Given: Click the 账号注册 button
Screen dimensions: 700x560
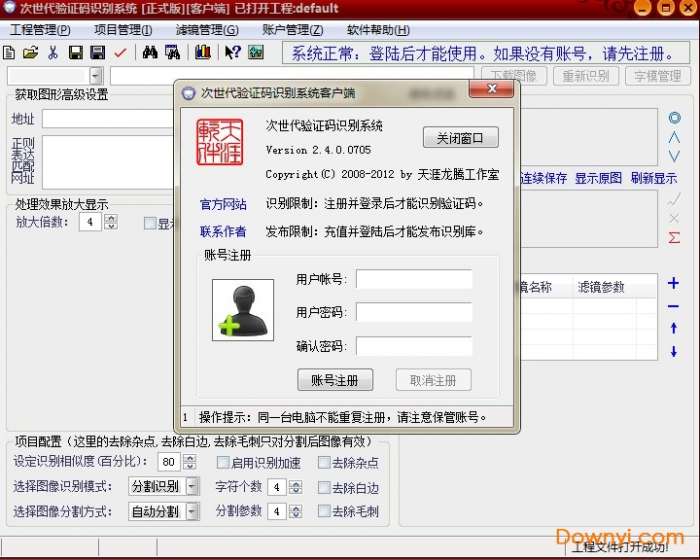Looking at the screenshot, I should [x=335, y=380].
